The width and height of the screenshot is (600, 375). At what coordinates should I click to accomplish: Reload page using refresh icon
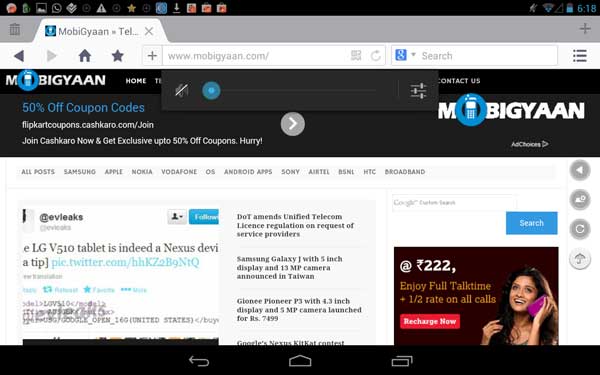click(376, 56)
